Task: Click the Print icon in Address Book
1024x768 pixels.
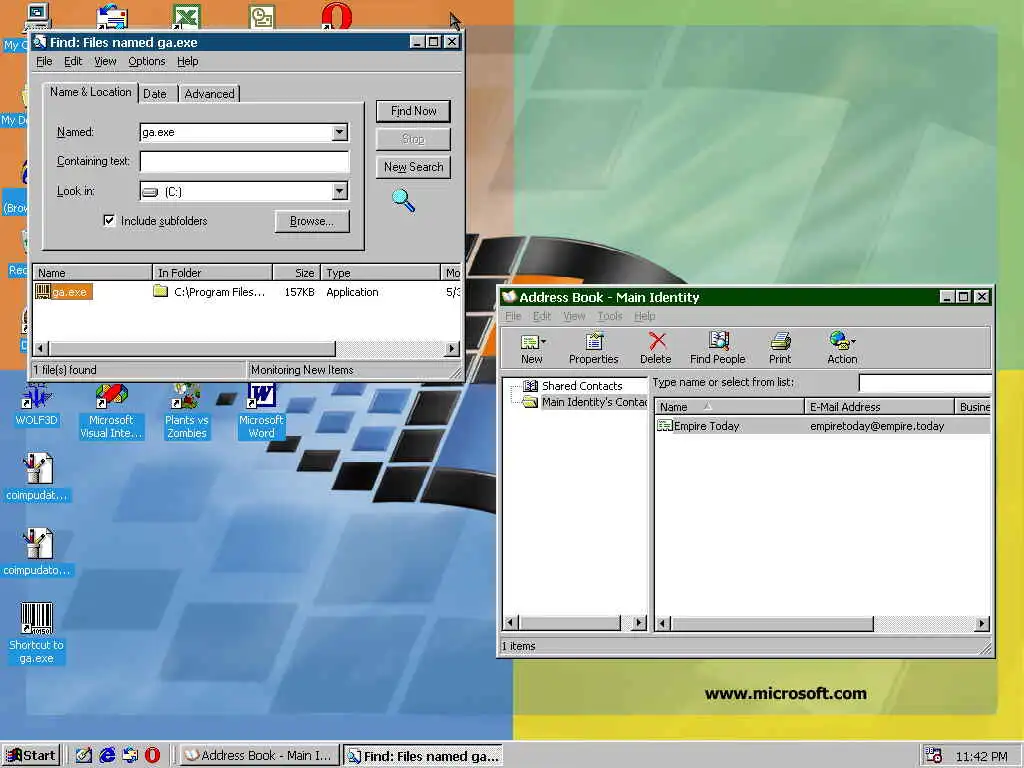Action: 780,341
